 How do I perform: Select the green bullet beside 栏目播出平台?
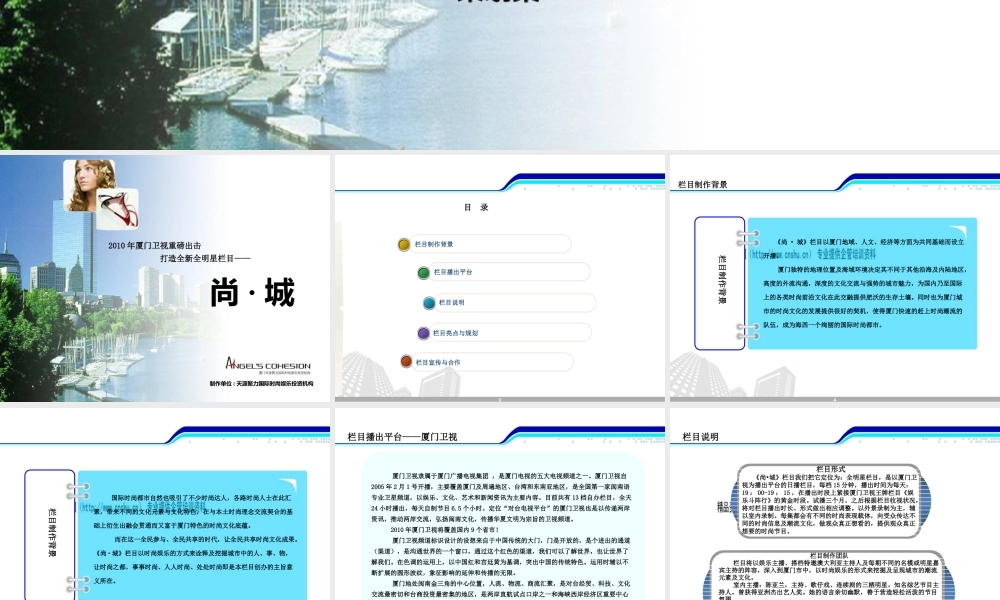tap(423, 273)
